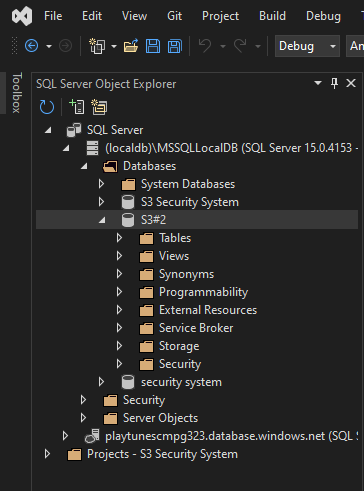Select the SQL Server root icon

(x=74, y=130)
